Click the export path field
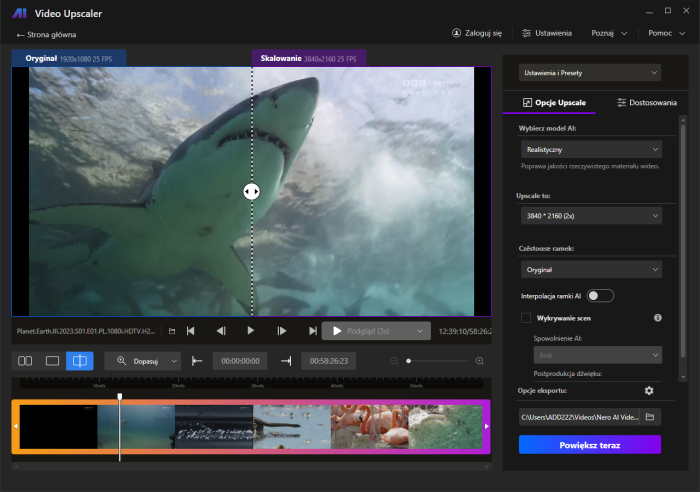 coord(579,417)
